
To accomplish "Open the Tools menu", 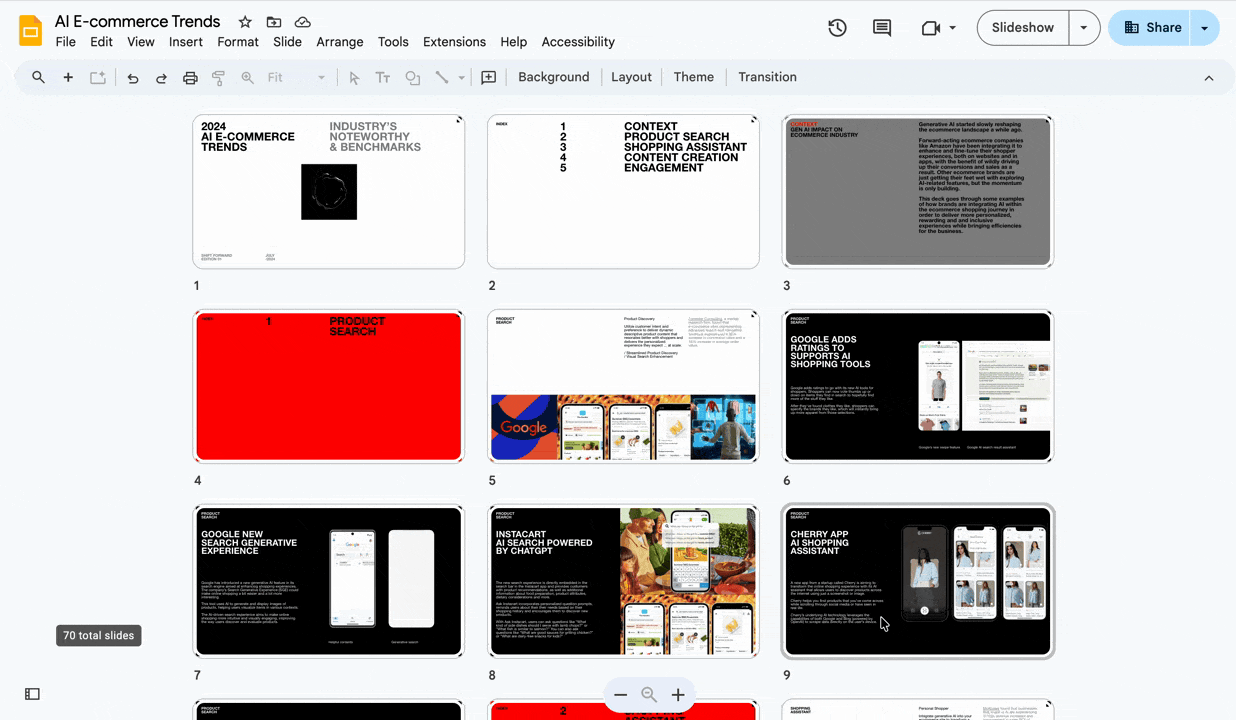I will (393, 42).
